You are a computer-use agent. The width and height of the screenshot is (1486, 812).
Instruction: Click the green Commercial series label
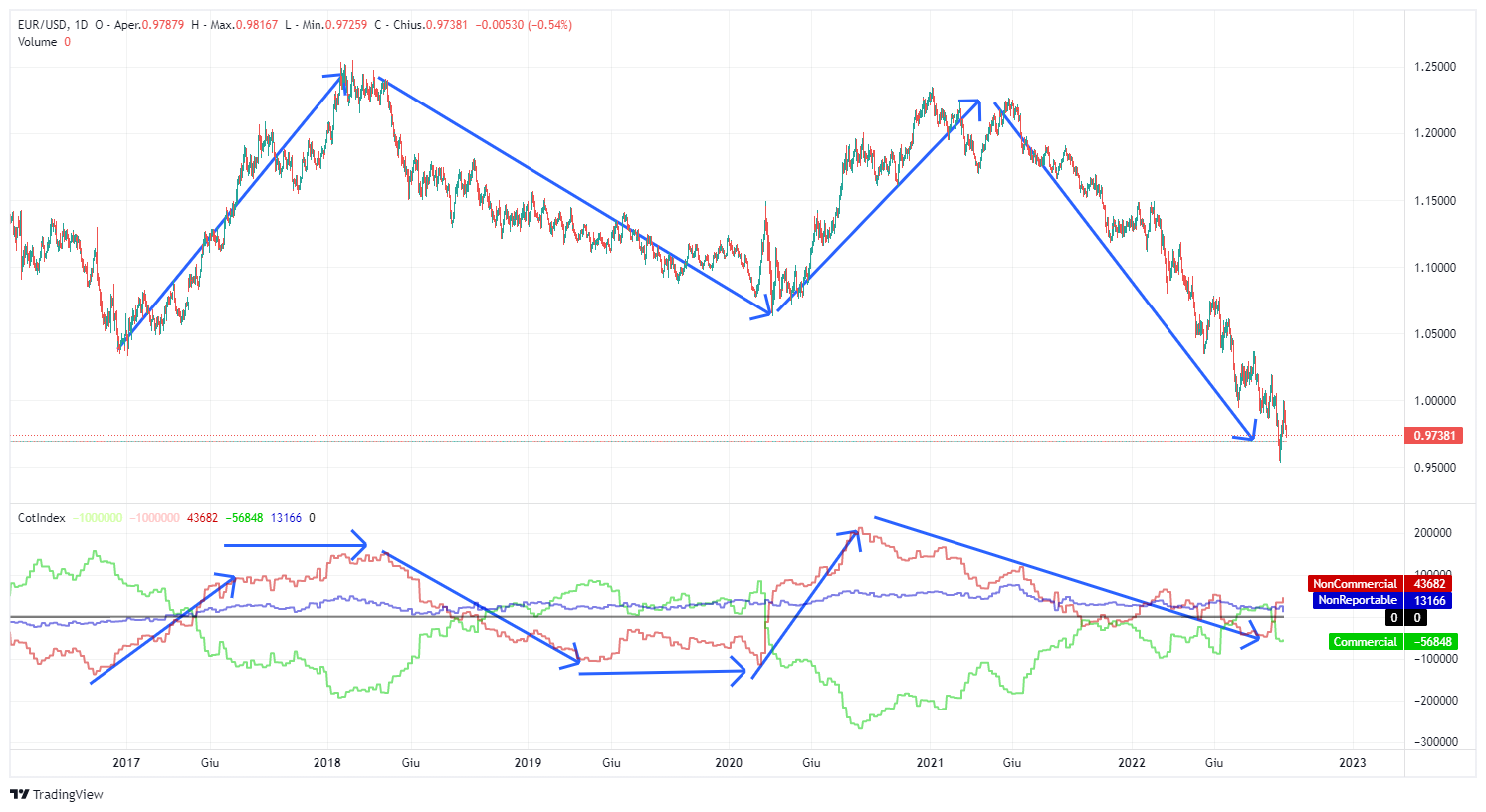coord(1366,642)
